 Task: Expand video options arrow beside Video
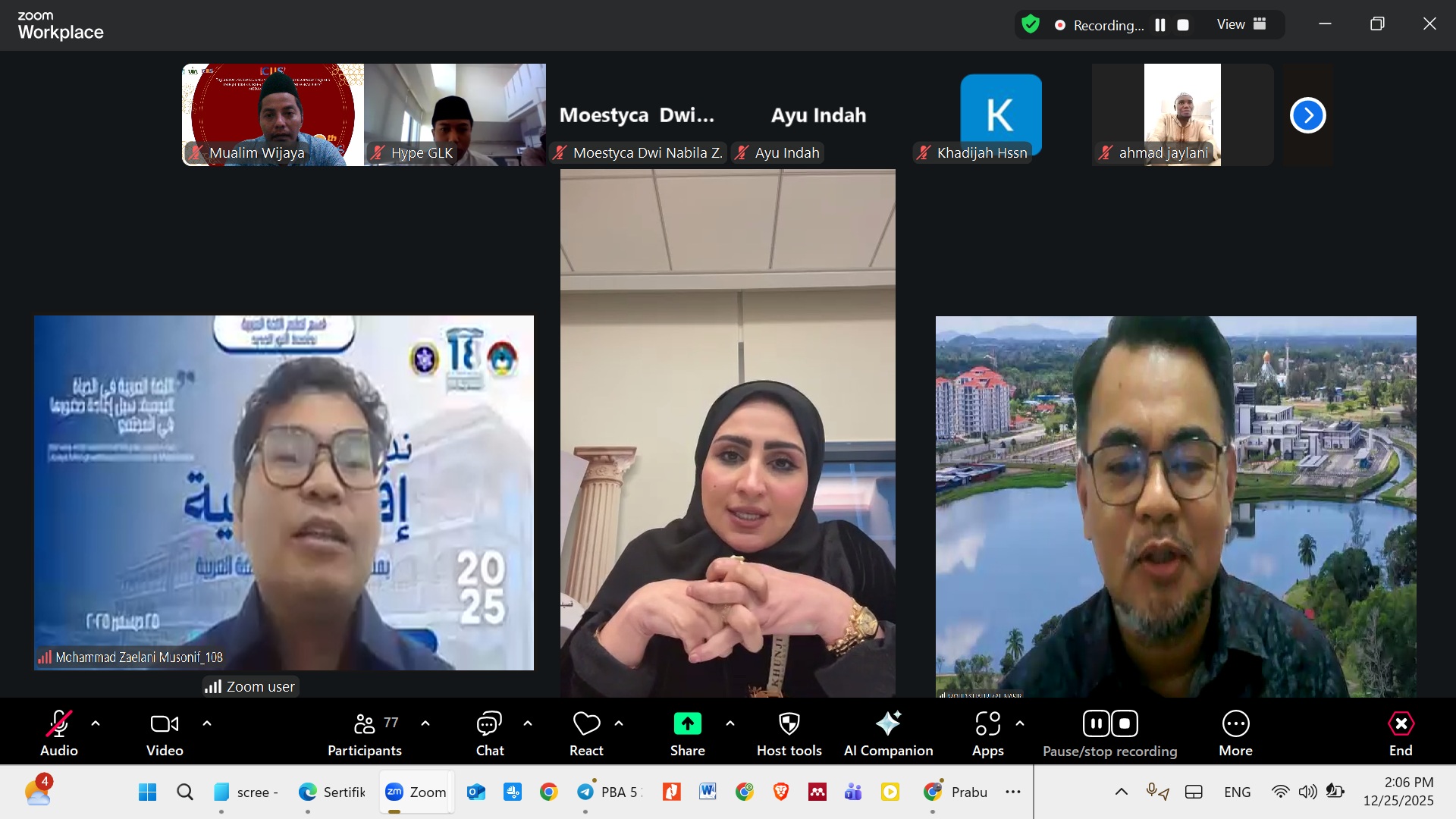click(207, 723)
